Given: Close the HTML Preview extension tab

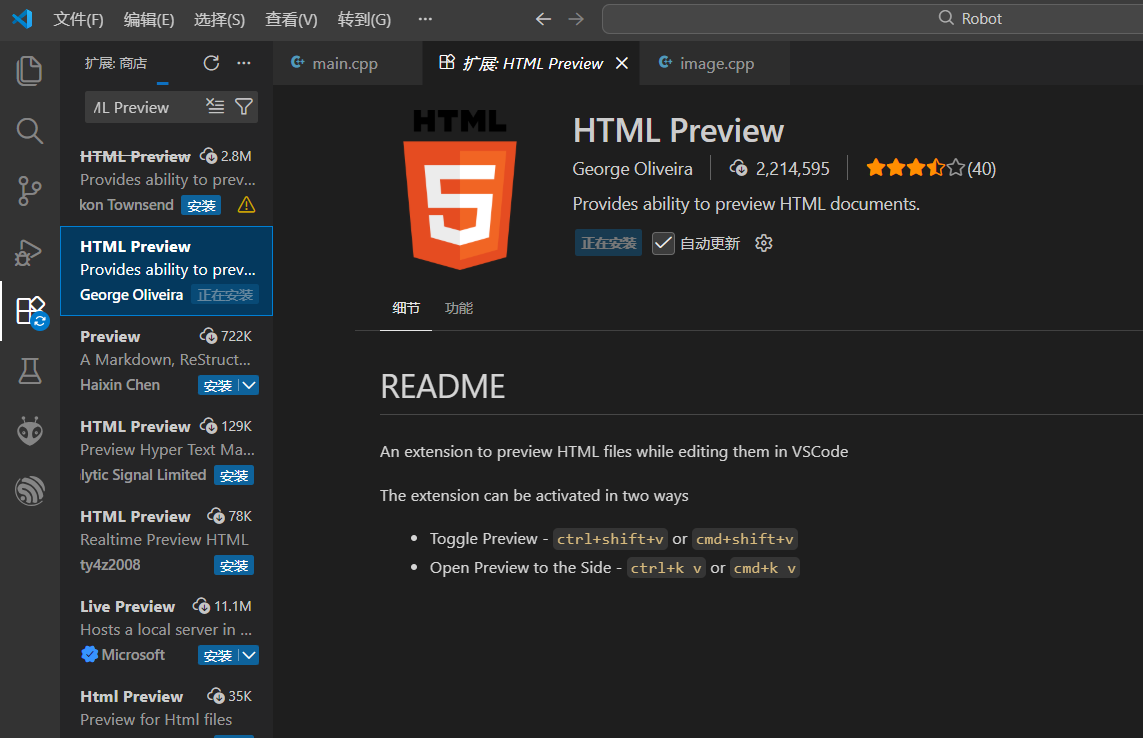Looking at the screenshot, I should [622, 63].
